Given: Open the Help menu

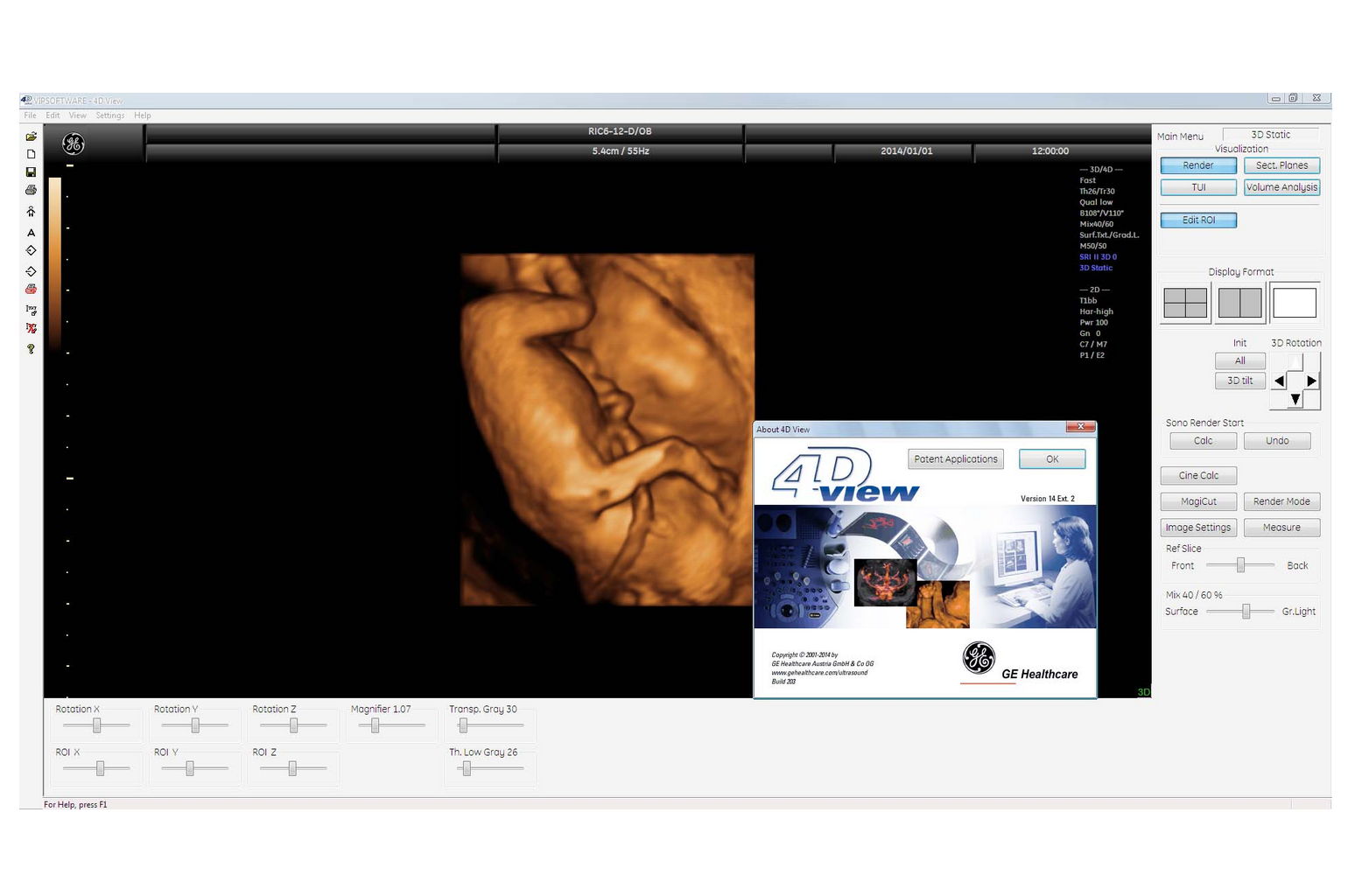Looking at the screenshot, I should (143, 115).
